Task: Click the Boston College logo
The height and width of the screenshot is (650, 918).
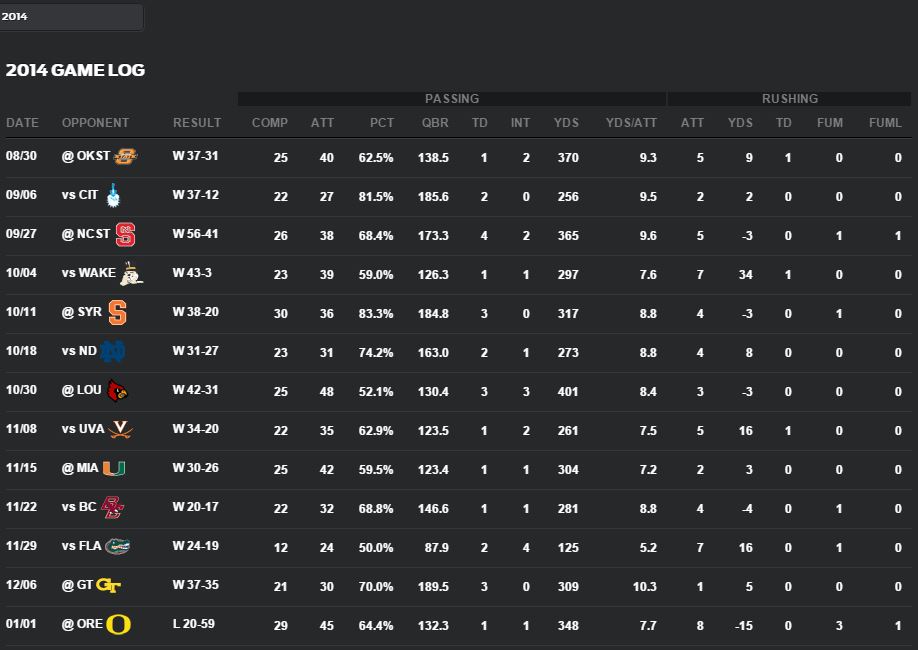Action: pos(113,508)
